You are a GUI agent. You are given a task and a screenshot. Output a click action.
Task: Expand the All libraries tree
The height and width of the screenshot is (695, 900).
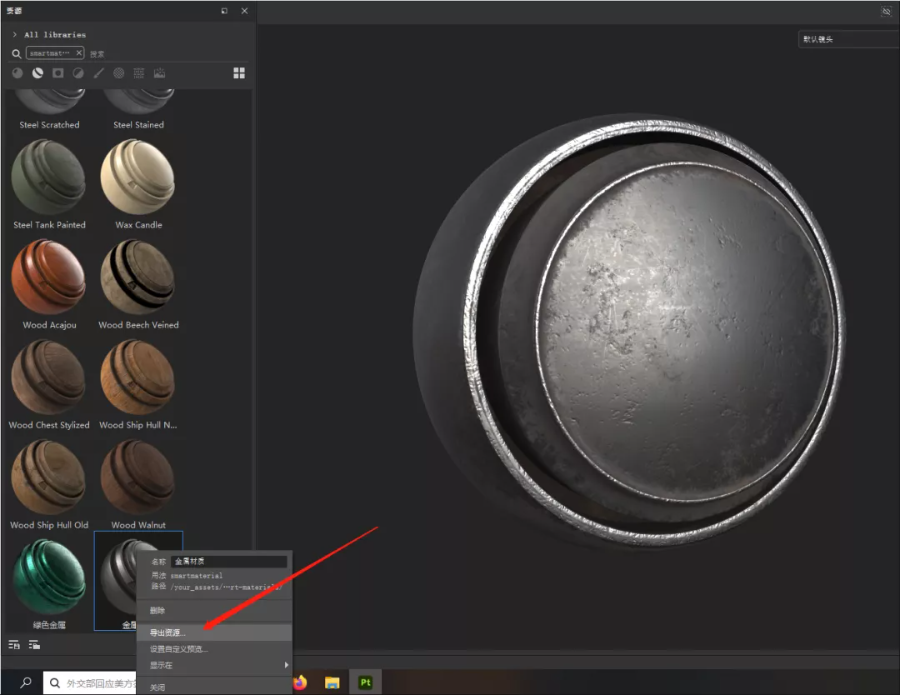tap(14, 34)
